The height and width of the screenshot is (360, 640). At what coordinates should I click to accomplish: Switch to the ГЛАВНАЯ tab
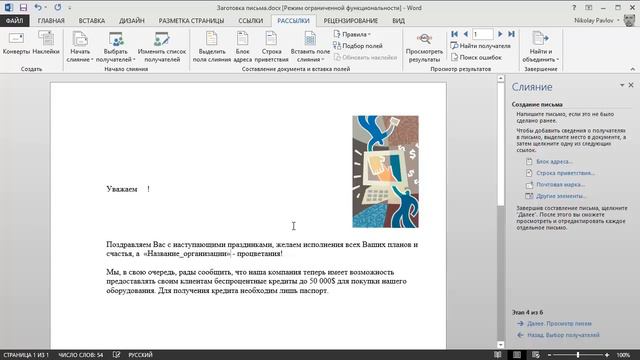(51, 20)
